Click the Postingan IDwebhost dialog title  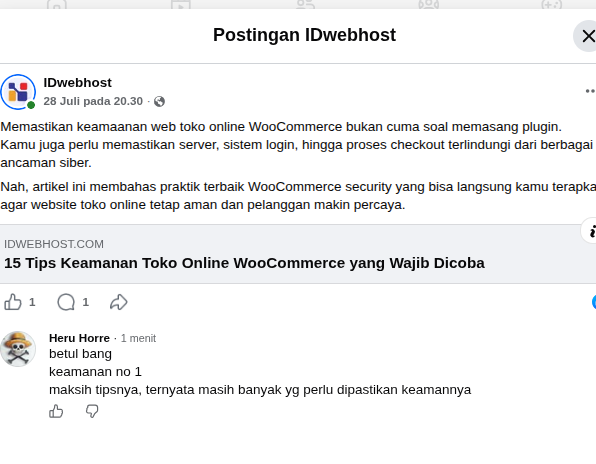pyautogui.click(x=304, y=35)
